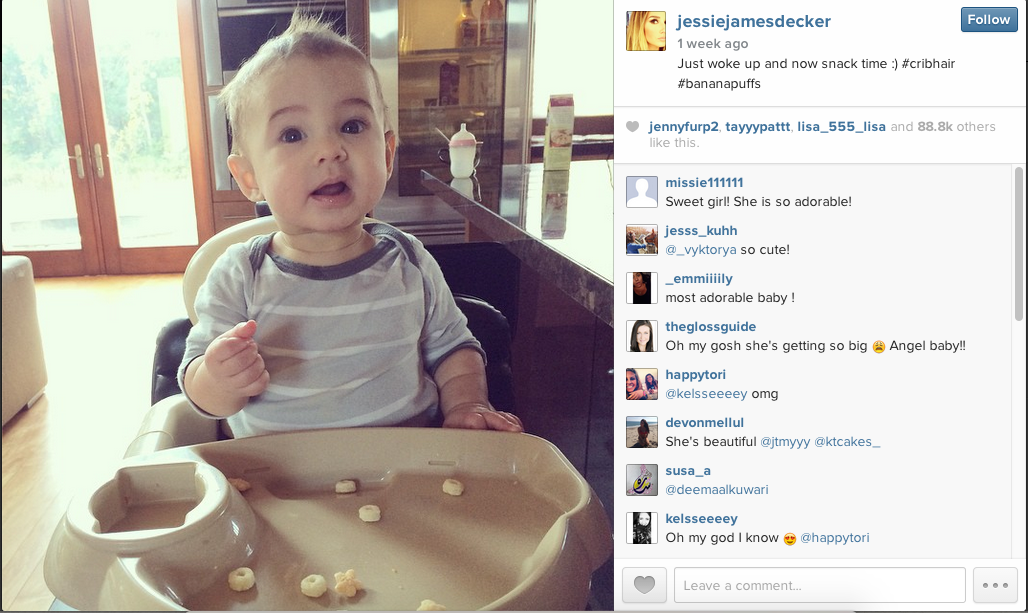Open theglossguide's profile avatar
Image resolution: width=1028 pixels, height=613 pixels.
(x=642, y=336)
